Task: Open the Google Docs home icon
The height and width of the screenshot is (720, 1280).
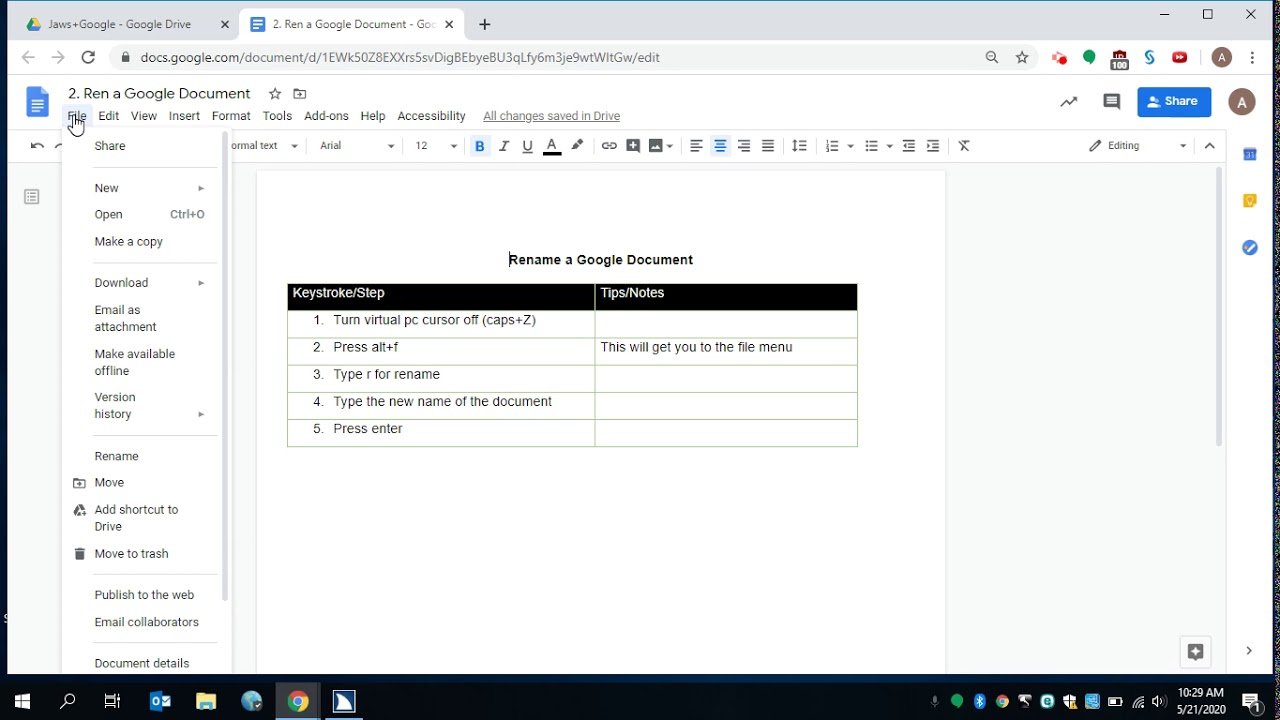Action: click(37, 102)
